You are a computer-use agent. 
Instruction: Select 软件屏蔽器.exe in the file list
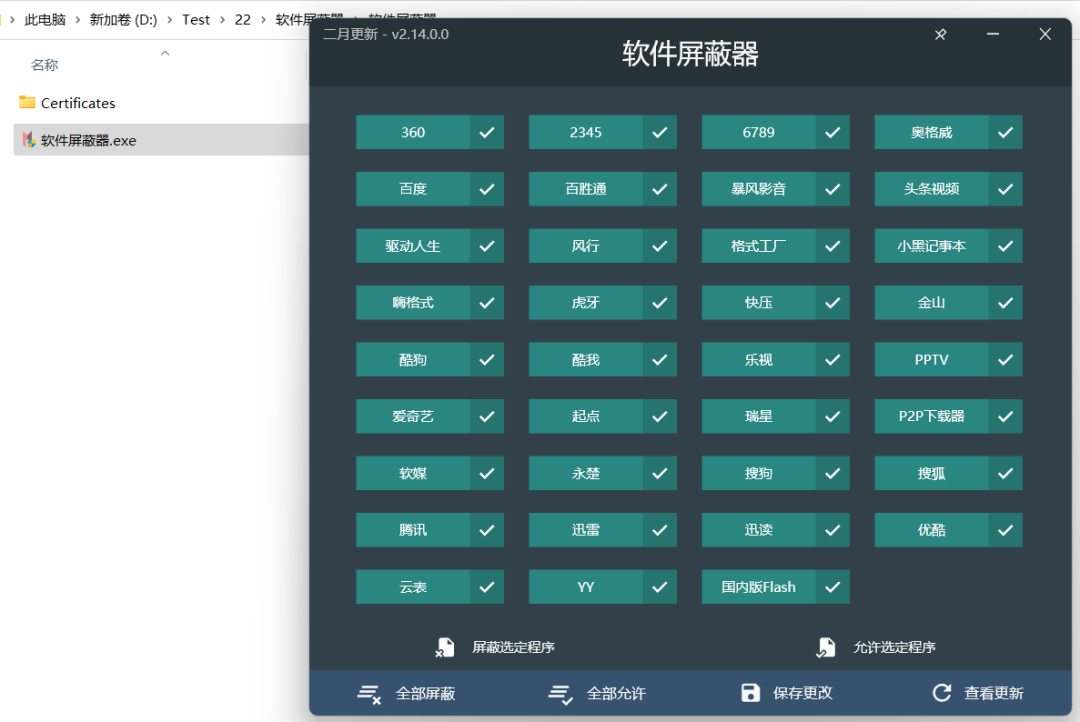tap(90, 140)
